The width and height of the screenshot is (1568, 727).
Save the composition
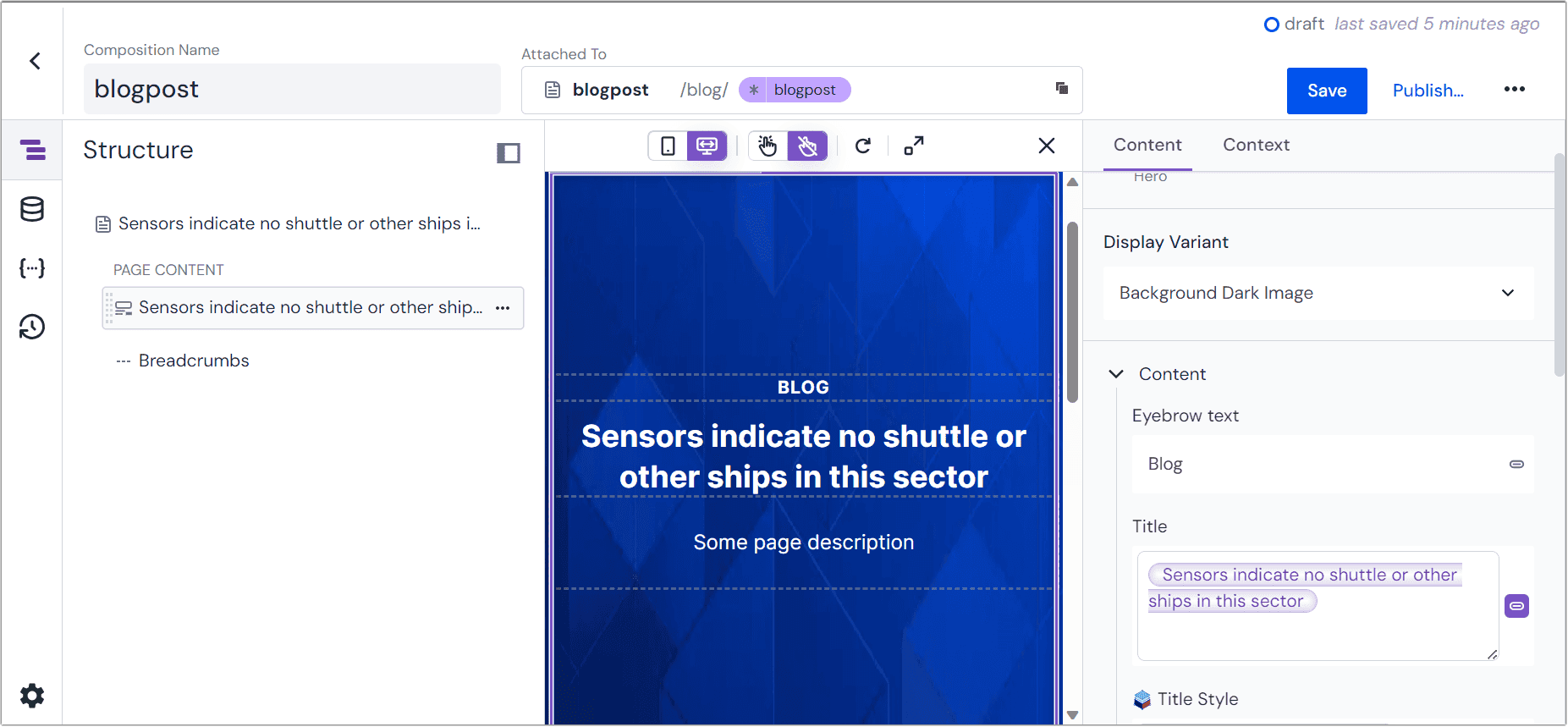1327,91
